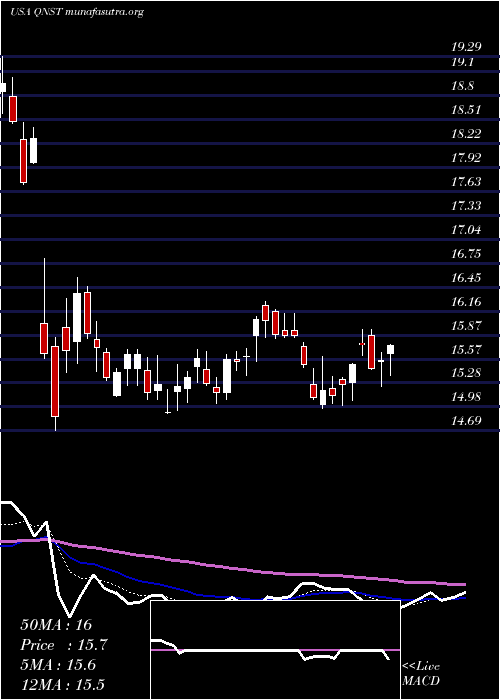Click the 17.04 price axis label

point(466,230)
